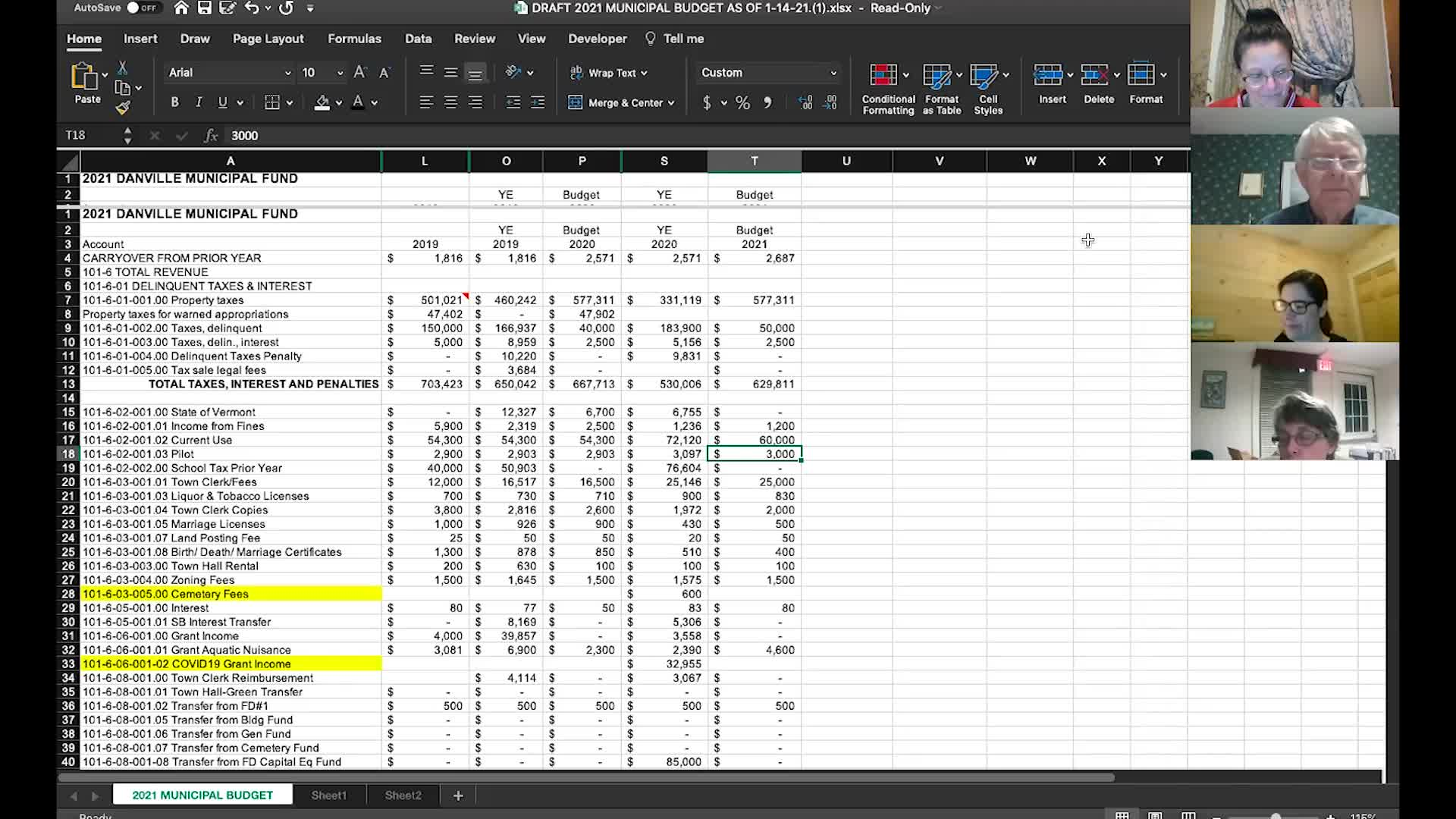Open the Sheet1 worksheet tab

tap(328, 795)
